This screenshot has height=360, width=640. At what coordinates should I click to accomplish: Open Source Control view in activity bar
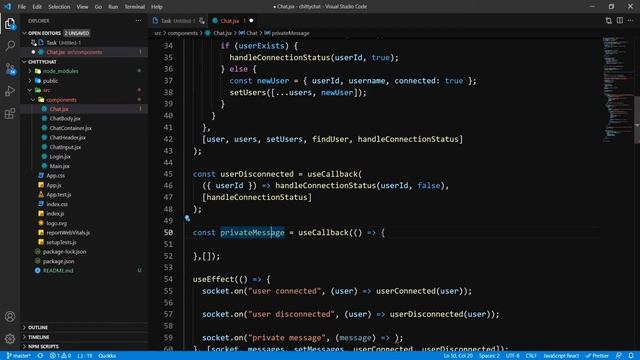[10, 68]
